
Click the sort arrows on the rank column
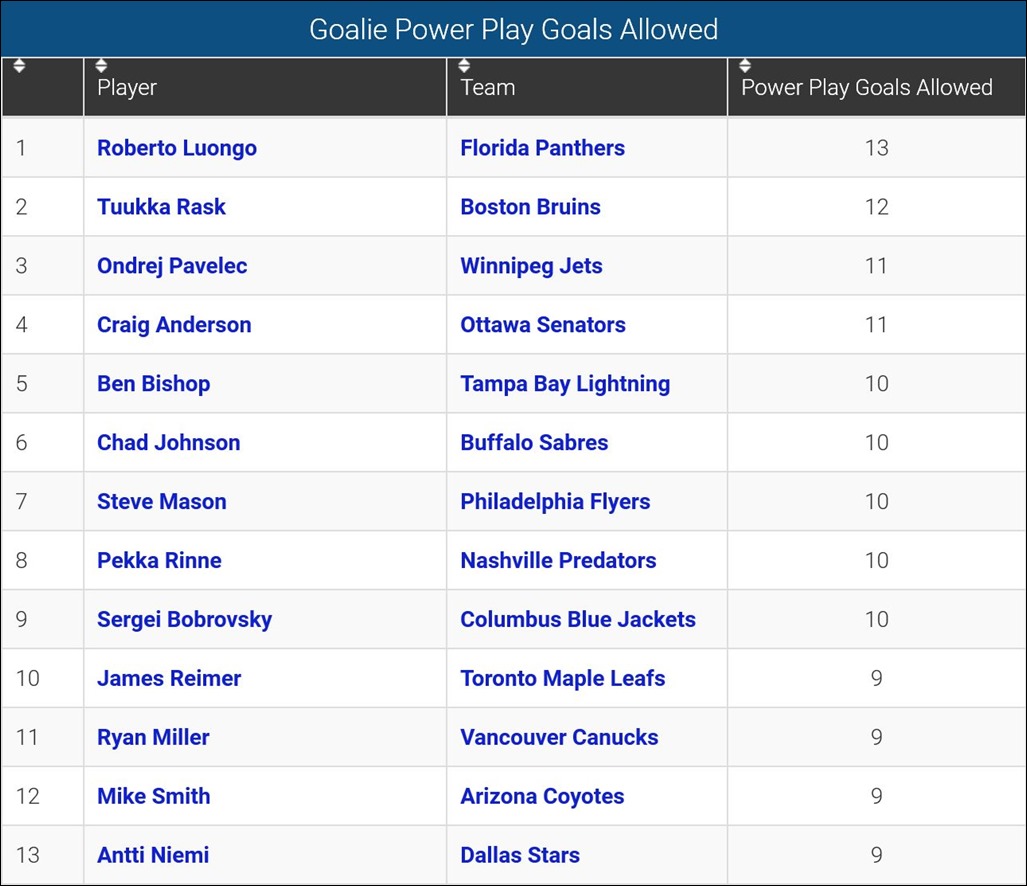(19, 63)
